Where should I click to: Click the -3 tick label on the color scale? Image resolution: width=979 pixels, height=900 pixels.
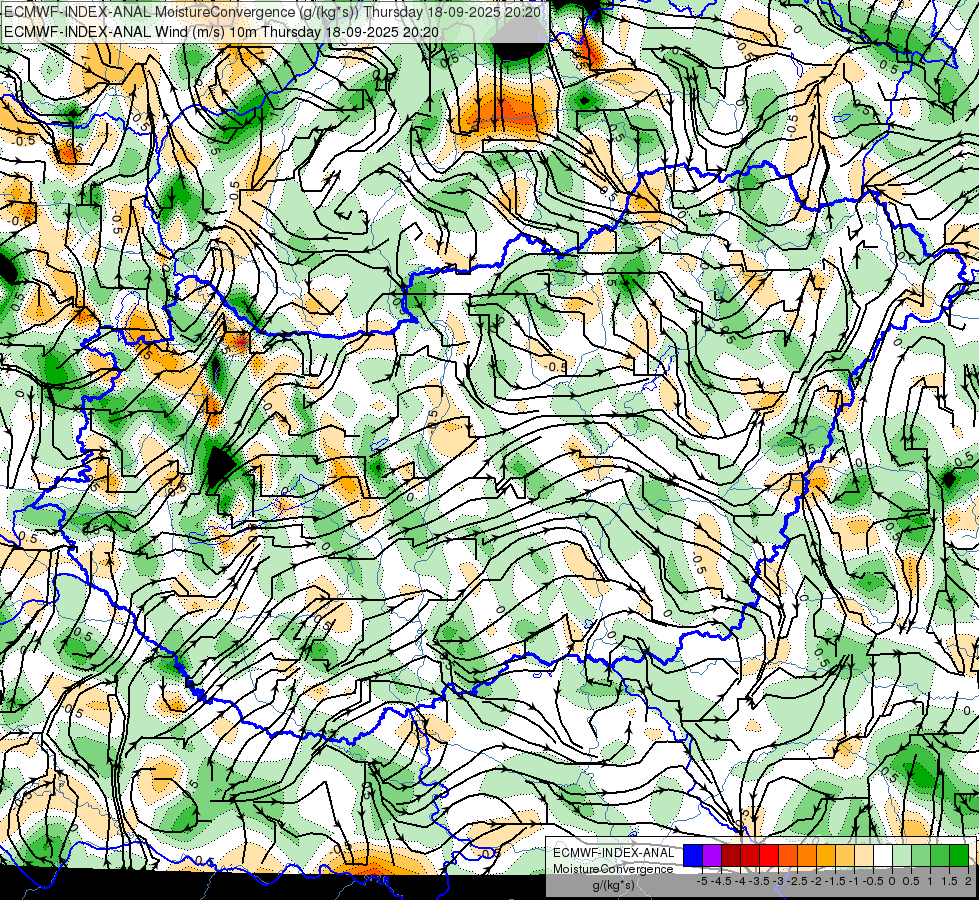[778, 881]
